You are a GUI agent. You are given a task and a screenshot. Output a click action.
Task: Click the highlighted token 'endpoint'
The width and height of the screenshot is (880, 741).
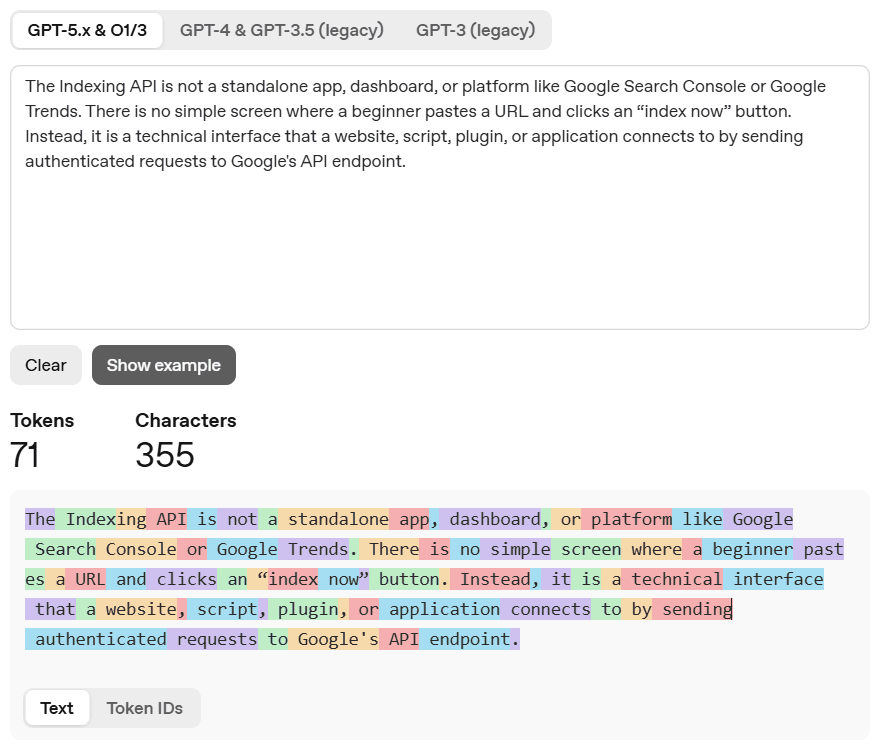[x=465, y=639]
